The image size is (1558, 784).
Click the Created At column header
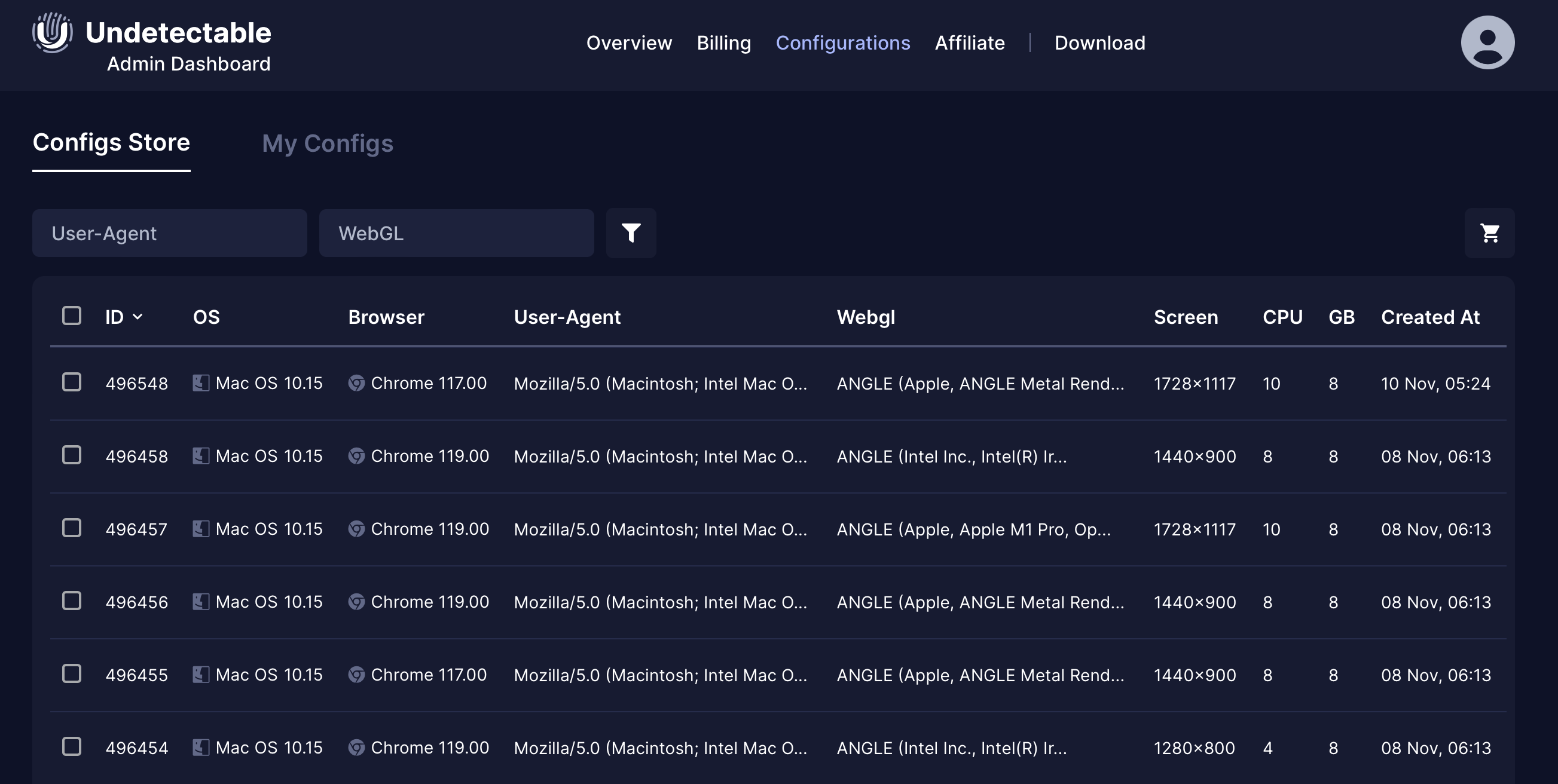[1430, 317]
